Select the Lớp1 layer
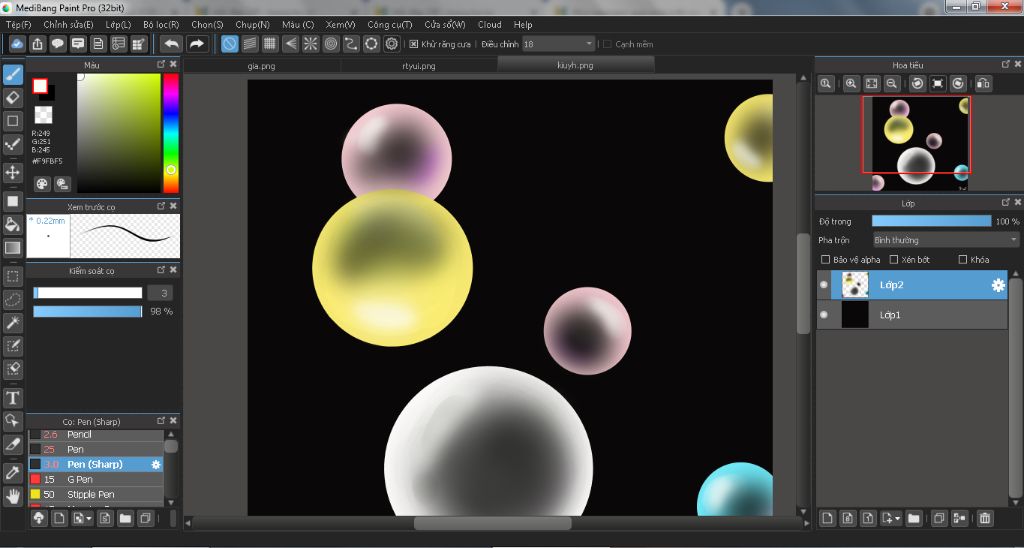Screen dimensions: 1024x548 [x=912, y=315]
